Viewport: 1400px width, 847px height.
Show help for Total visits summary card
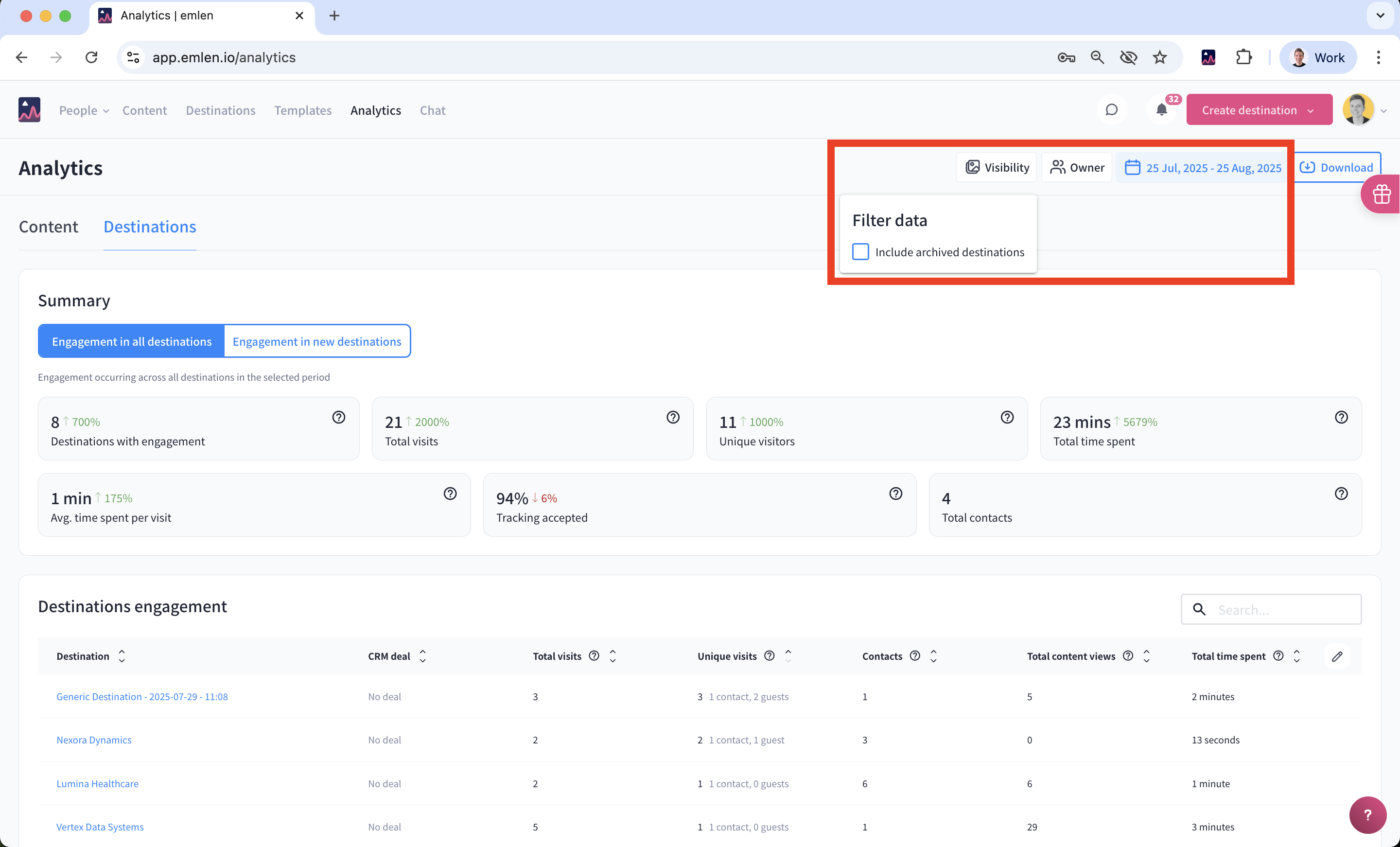coord(673,417)
